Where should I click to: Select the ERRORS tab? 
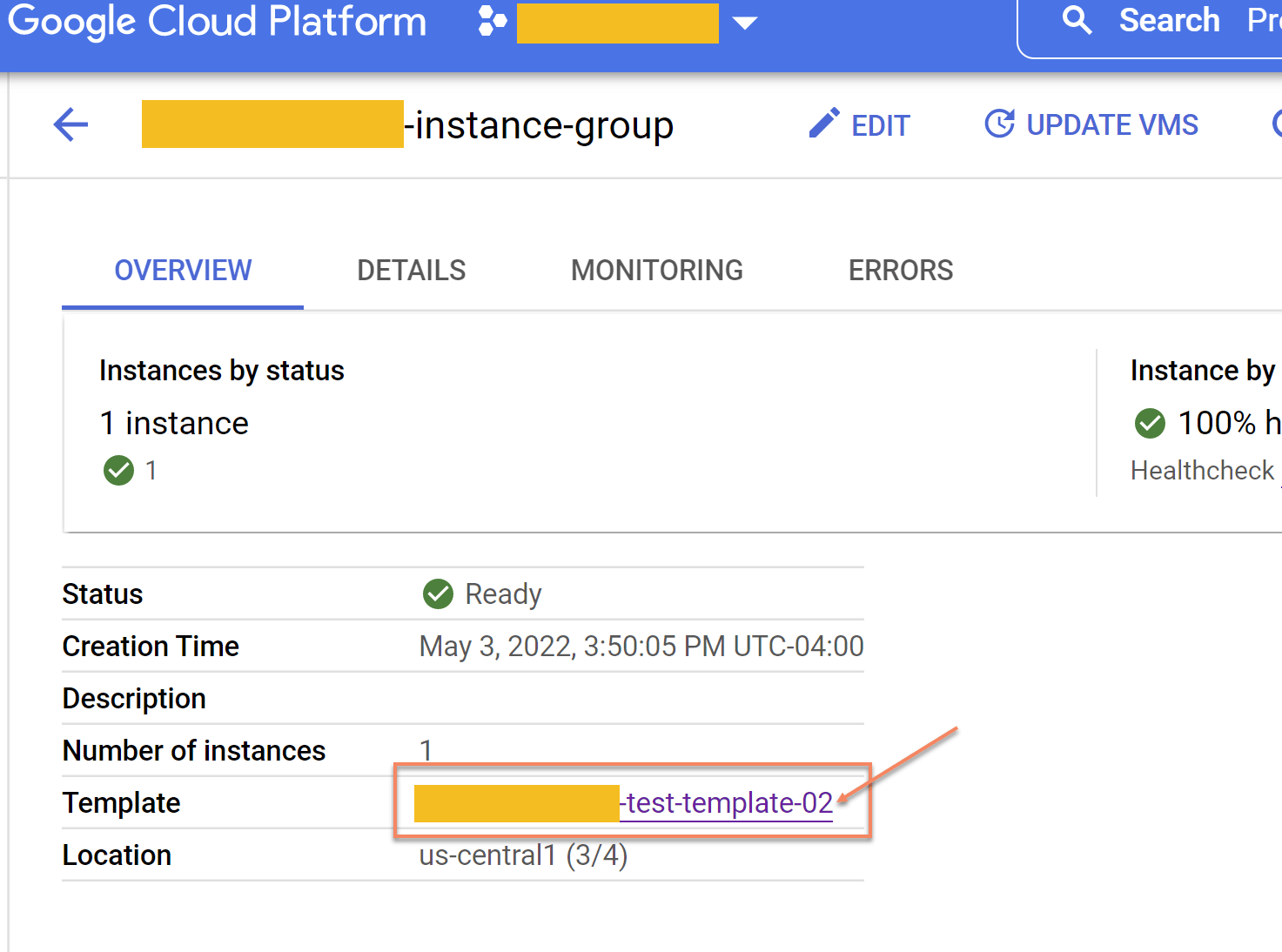tap(900, 271)
